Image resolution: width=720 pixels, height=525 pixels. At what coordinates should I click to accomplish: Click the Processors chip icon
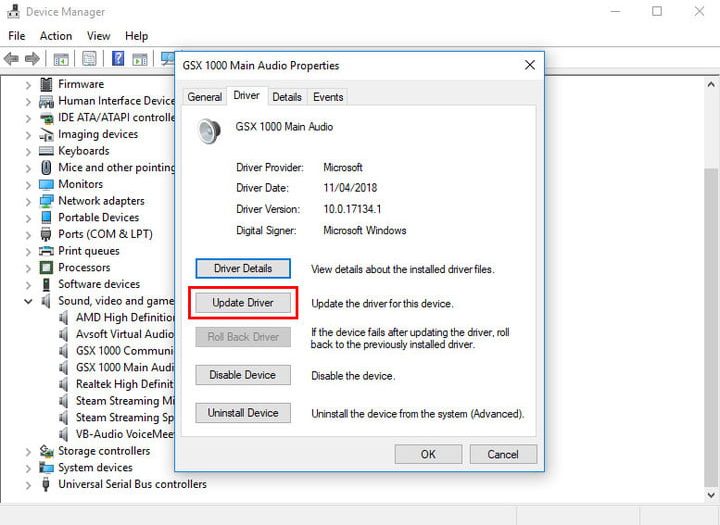(x=46, y=268)
